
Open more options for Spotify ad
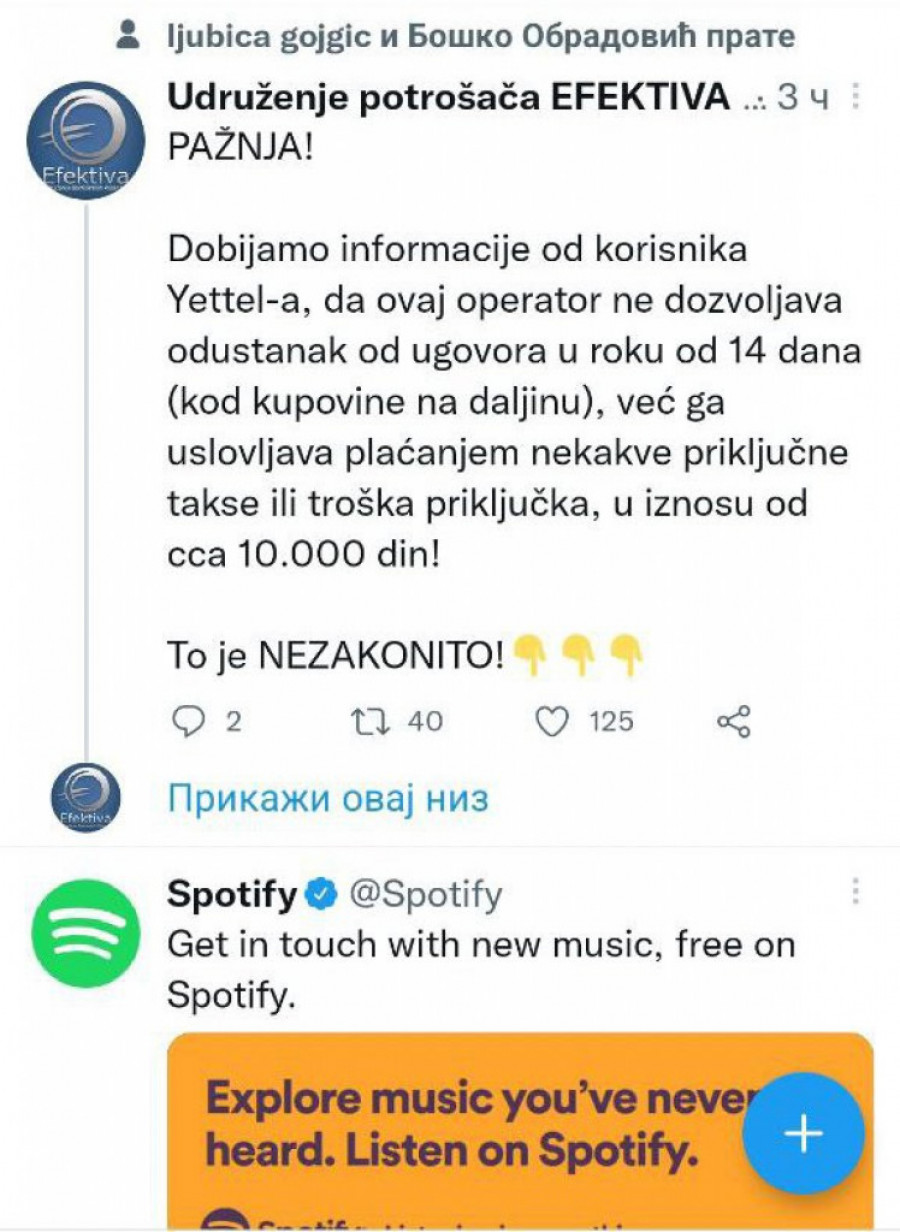(856, 892)
